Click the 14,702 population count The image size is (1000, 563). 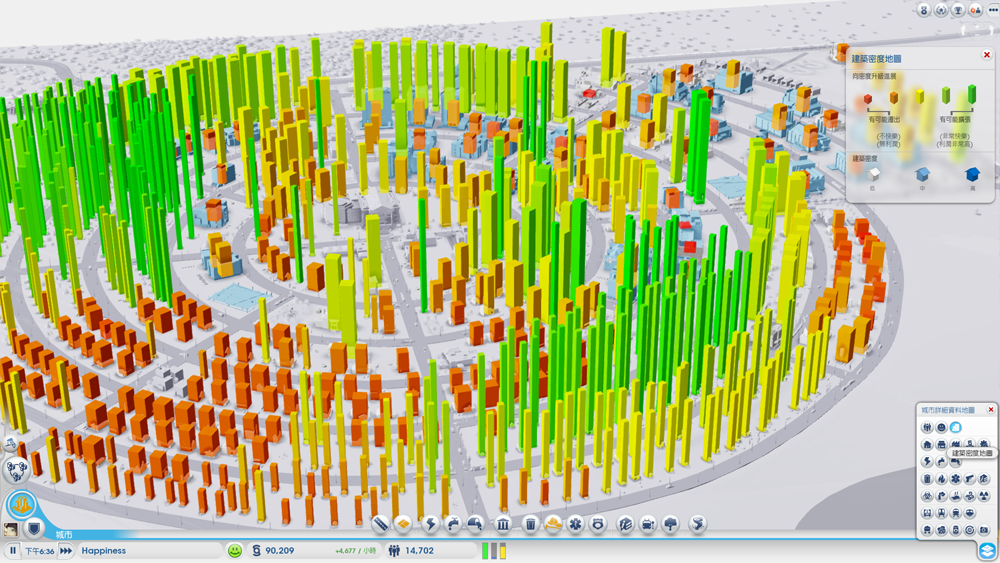pyautogui.click(x=419, y=550)
